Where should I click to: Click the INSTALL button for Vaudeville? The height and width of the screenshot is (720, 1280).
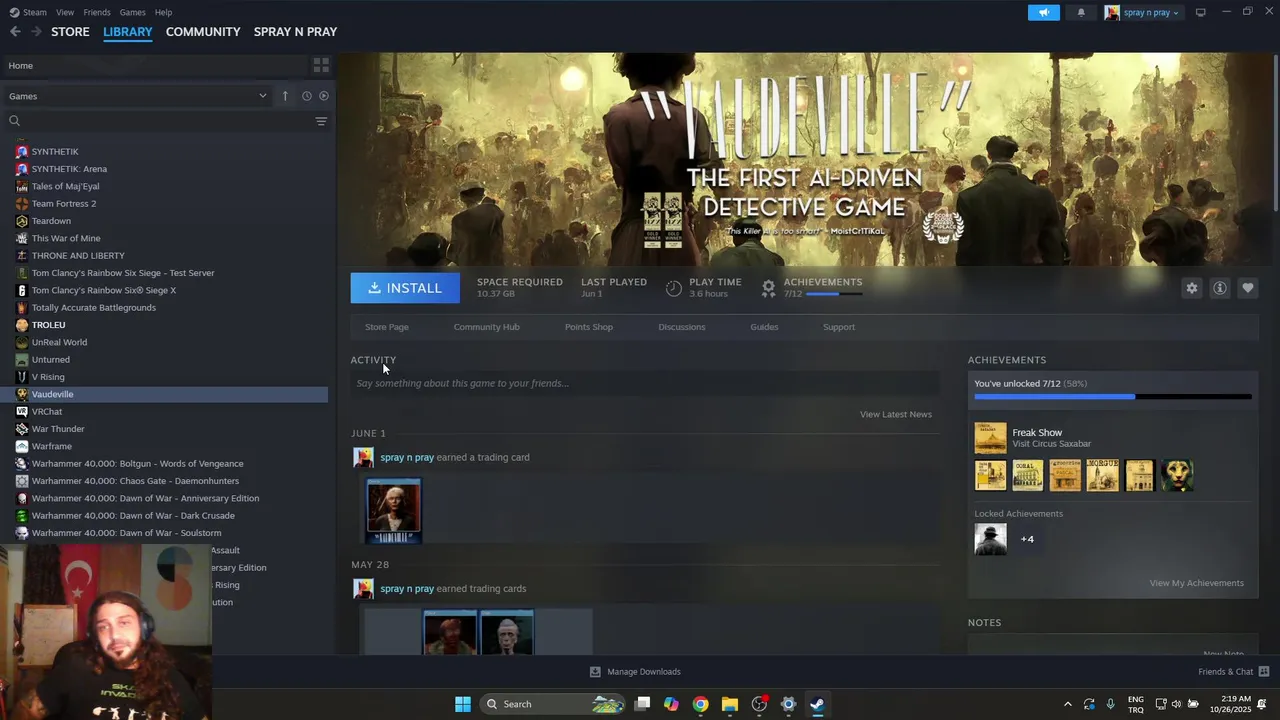(x=405, y=288)
